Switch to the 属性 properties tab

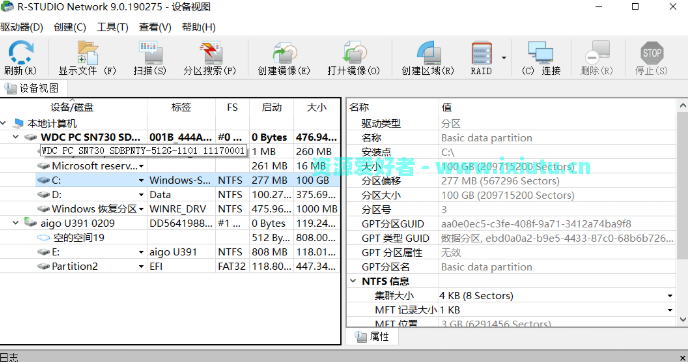point(373,337)
